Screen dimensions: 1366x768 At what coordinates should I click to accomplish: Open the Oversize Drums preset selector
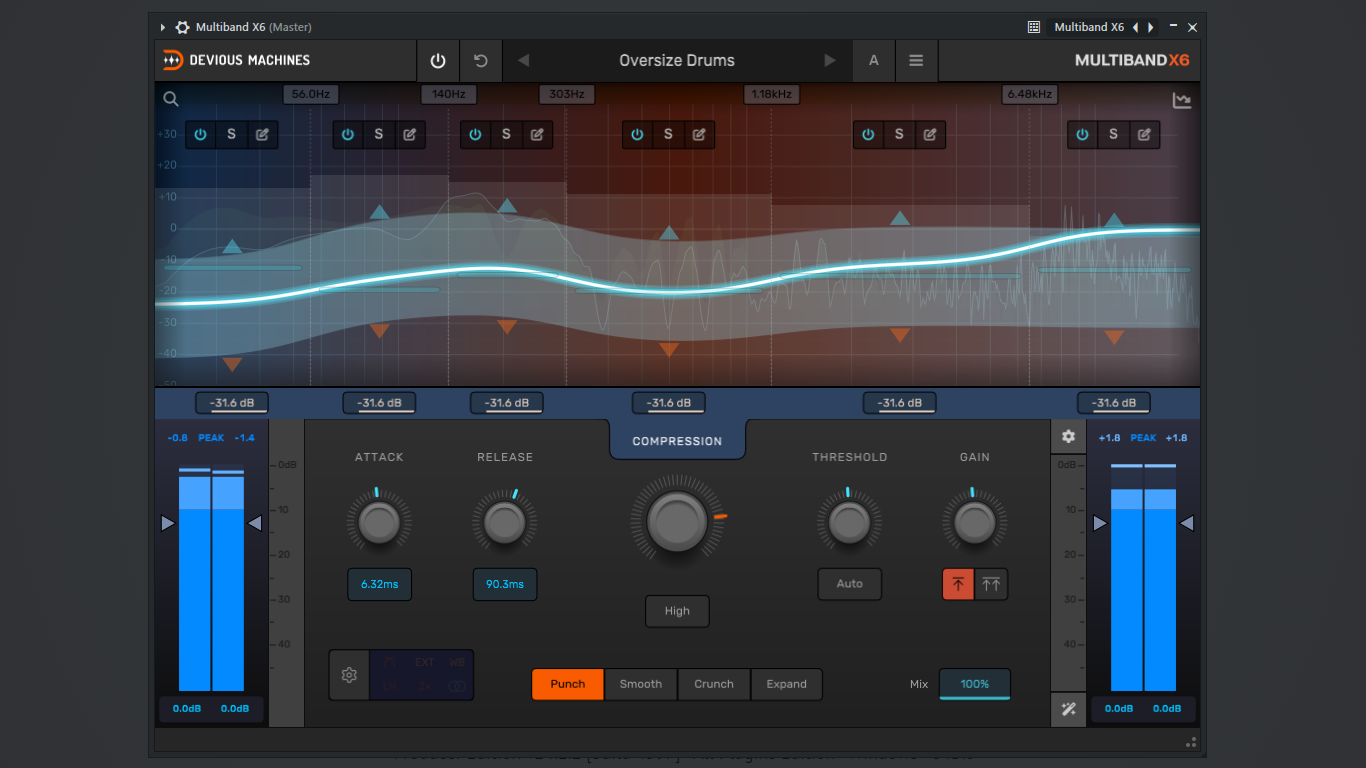click(x=677, y=61)
